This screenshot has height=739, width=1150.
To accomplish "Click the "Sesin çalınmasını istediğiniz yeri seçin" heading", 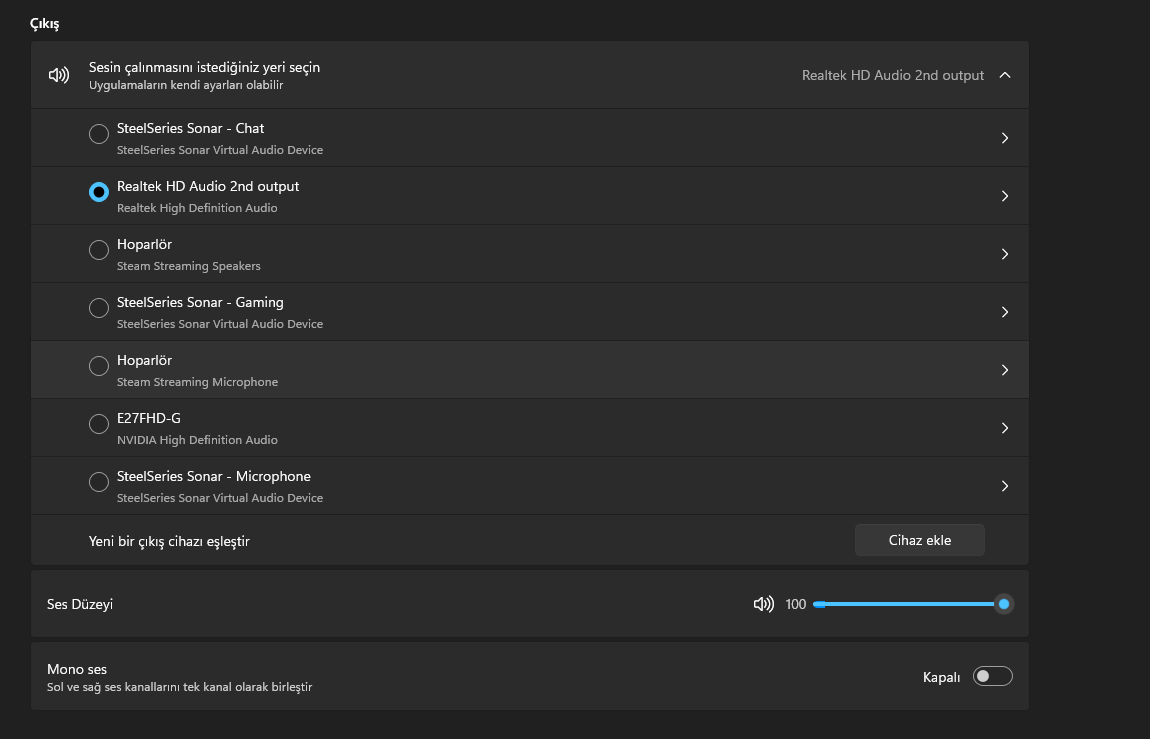I will pos(205,67).
